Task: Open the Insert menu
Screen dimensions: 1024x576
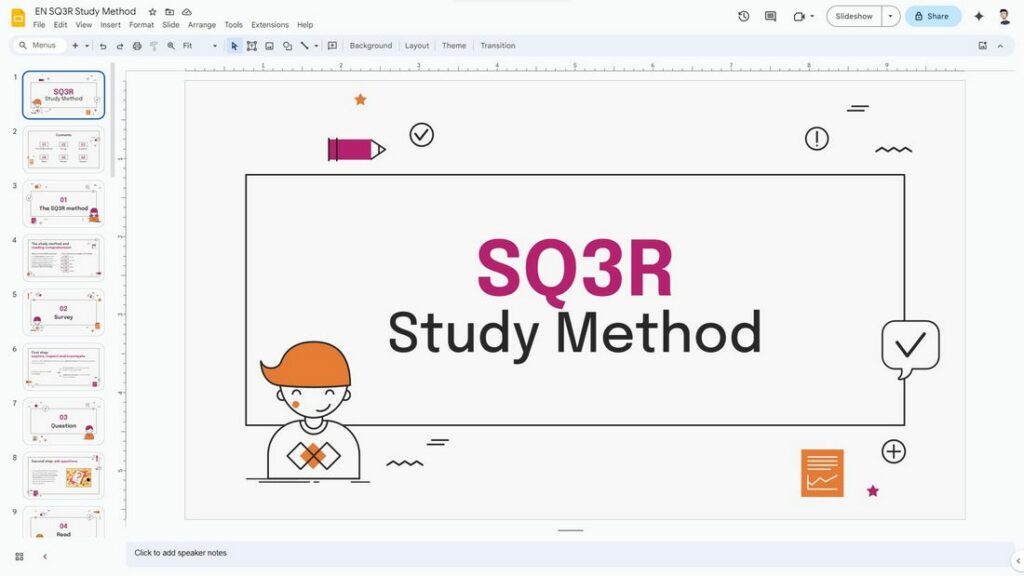Action: [110, 24]
